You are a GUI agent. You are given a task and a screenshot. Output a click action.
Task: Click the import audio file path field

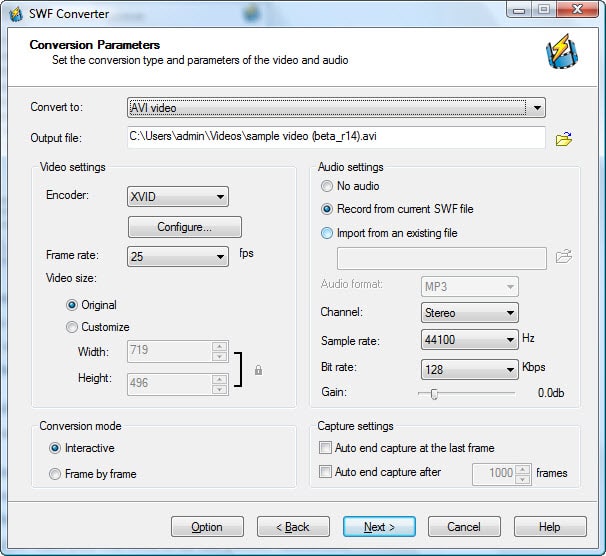tap(442, 258)
